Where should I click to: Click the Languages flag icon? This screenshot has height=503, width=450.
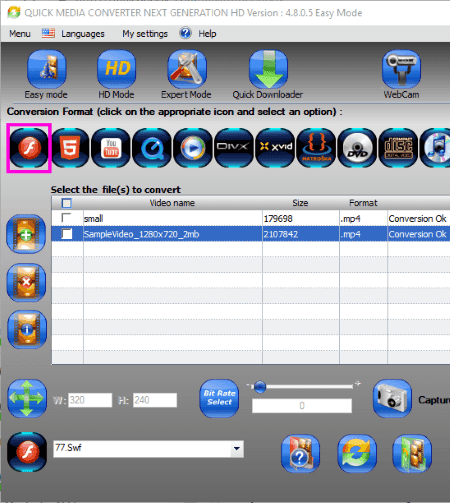48,33
